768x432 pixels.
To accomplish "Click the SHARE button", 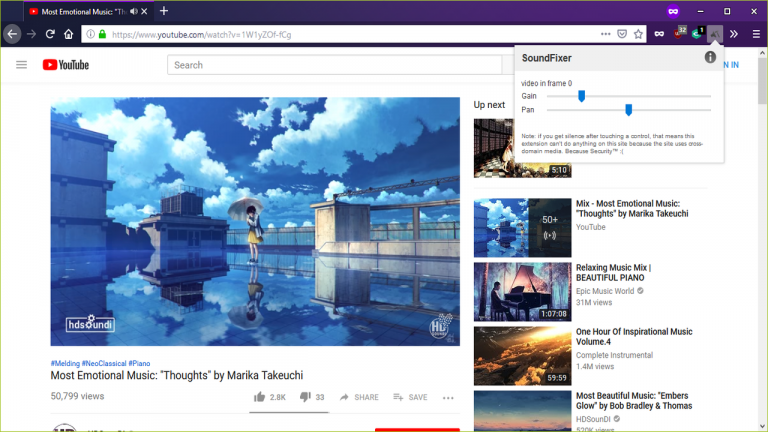I will (x=359, y=397).
